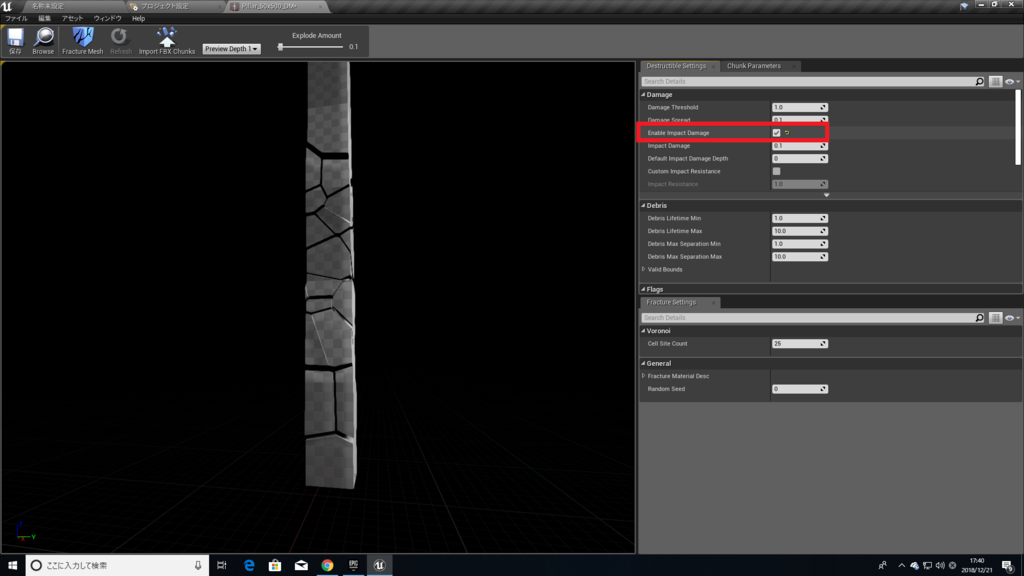Image resolution: width=1024 pixels, height=576 pixels.
Task: Check Custom Impact Resistance checkbox
Action: point(776,172)
